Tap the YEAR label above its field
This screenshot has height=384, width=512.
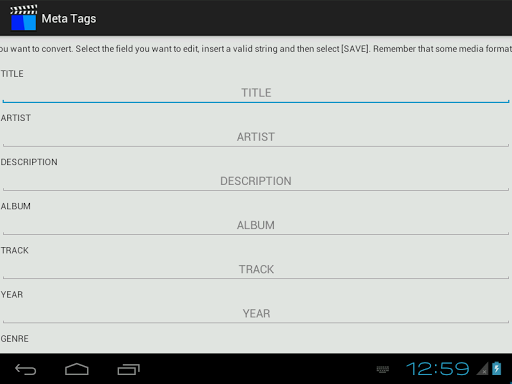coord(12,295)
